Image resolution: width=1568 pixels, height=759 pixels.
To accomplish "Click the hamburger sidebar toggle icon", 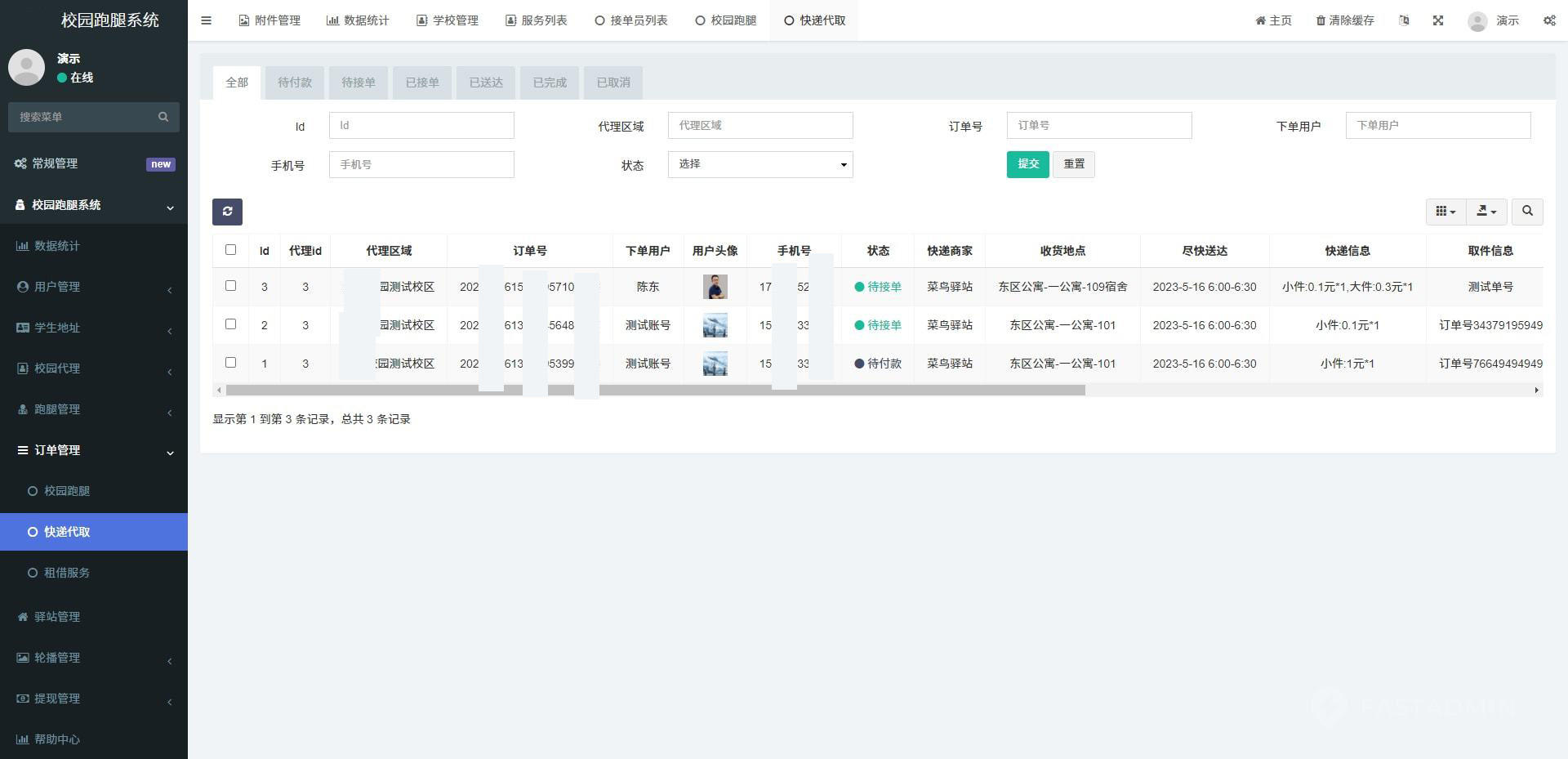I will (206, 20).
